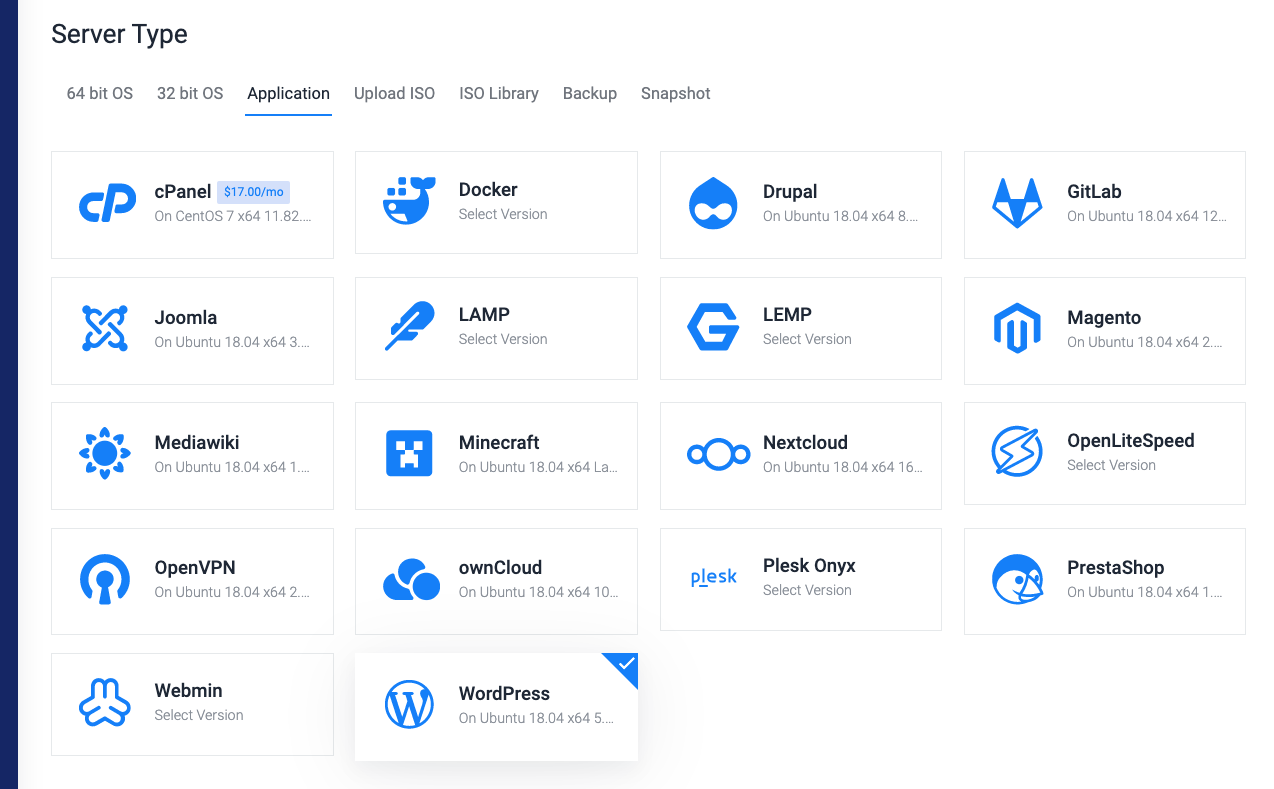Click the Webmin logo icon
The image size is (1274, 789).
[105, 701]
